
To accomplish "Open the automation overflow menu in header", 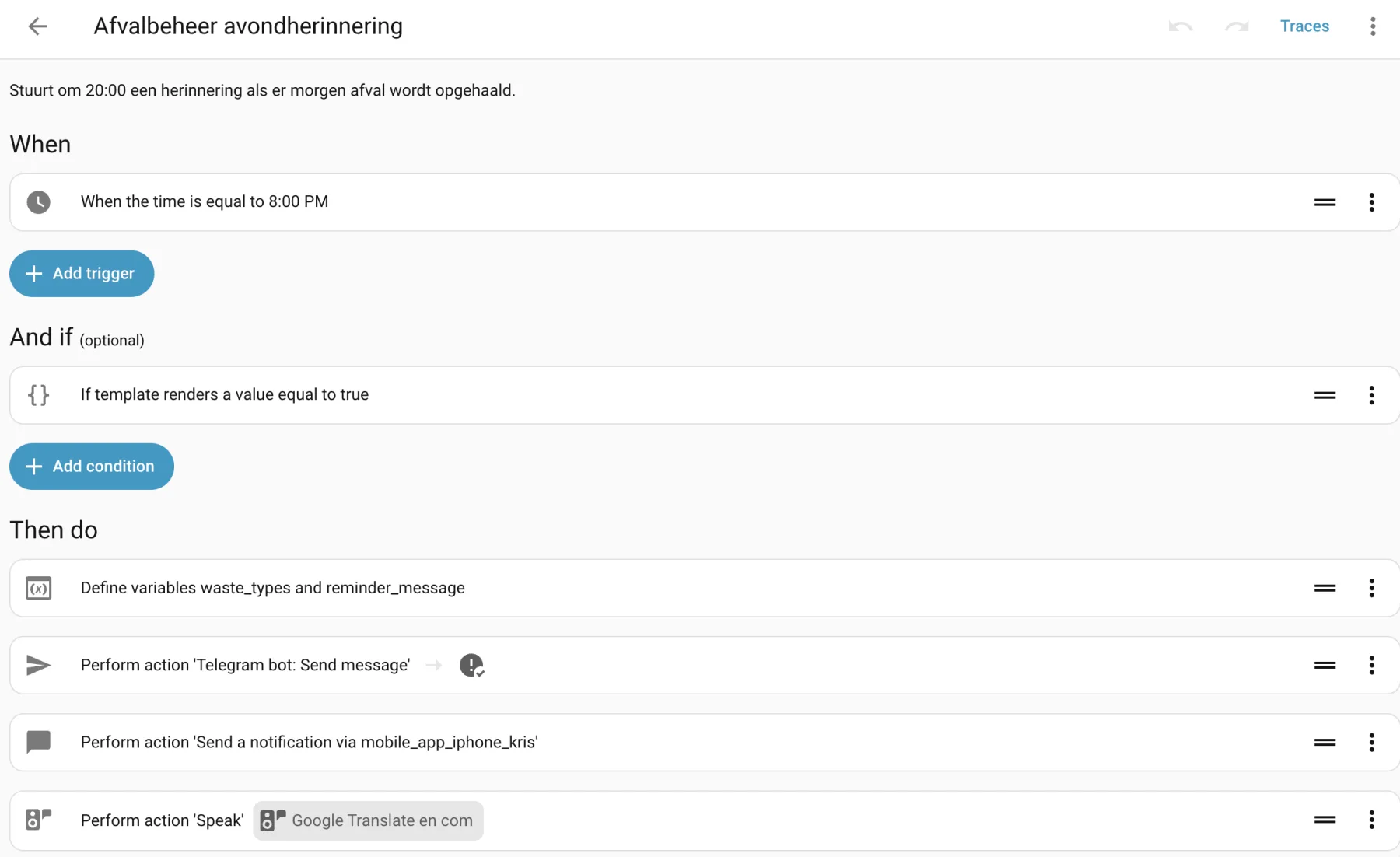I will (1373, 26).
